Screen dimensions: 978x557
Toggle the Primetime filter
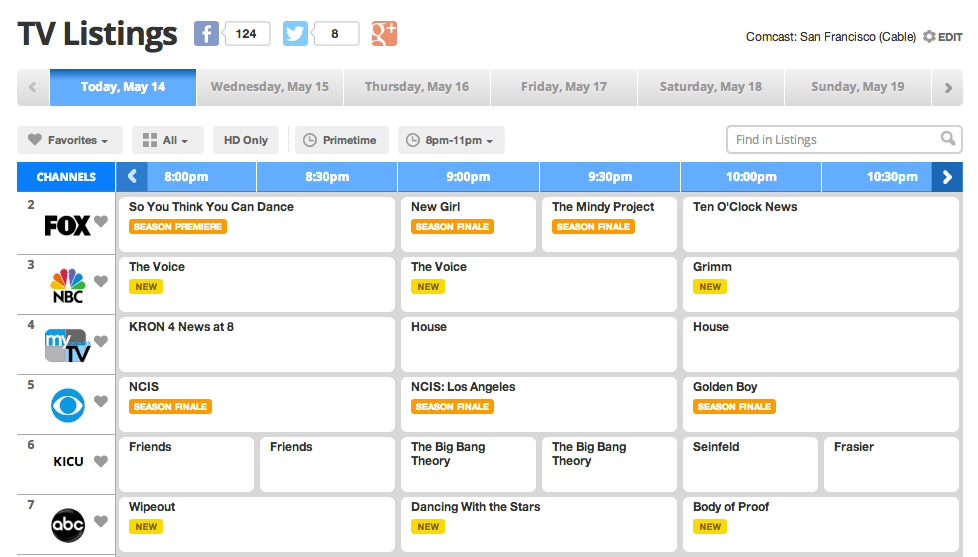(x=342, y=140)
